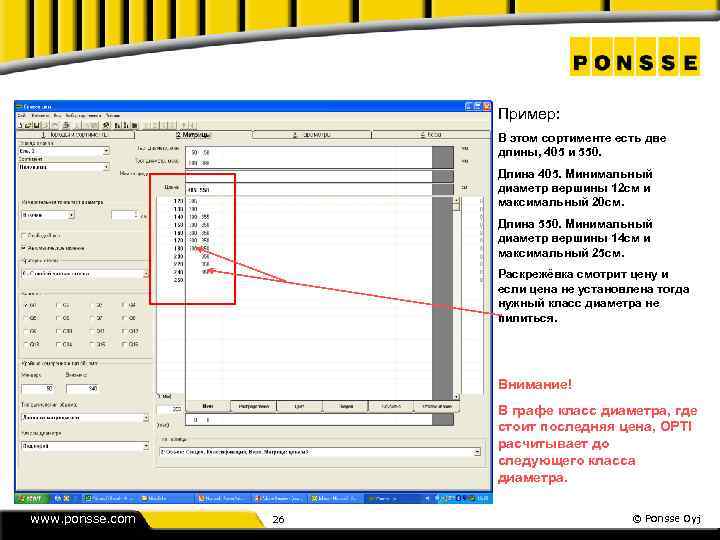Open tab number 3 next to Матрицы
This screenshot has height=540, width=720.
[x=311, y=135]
